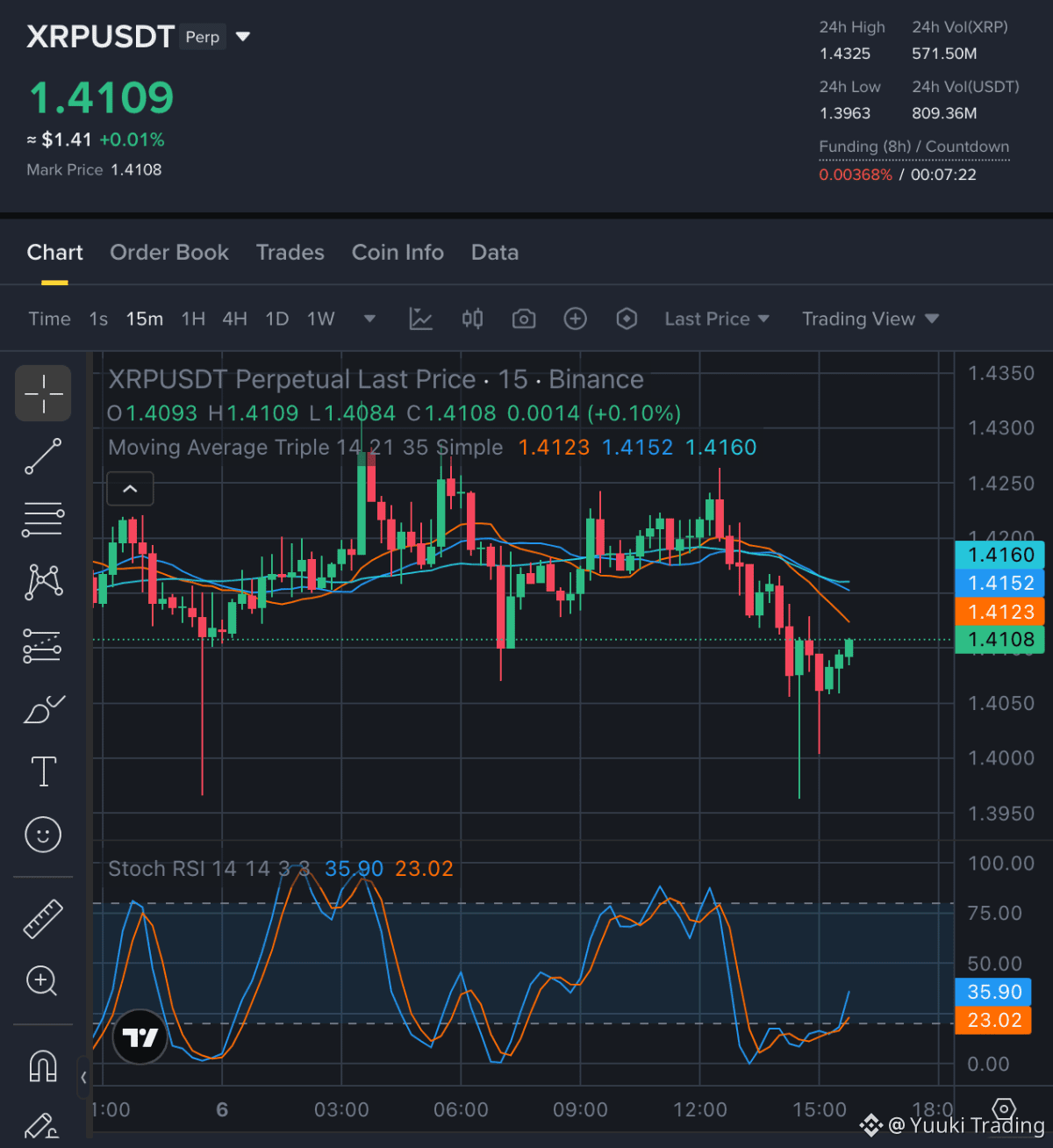Toggle the candlestick chart style icon
The image size is (1053, 1148).
pos(473,319)
